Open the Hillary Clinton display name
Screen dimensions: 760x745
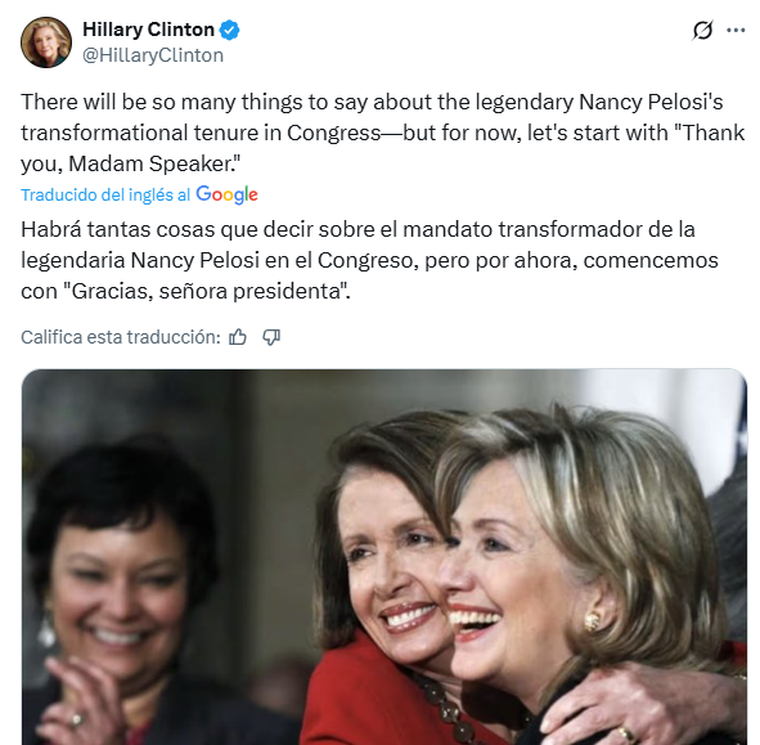148,30
